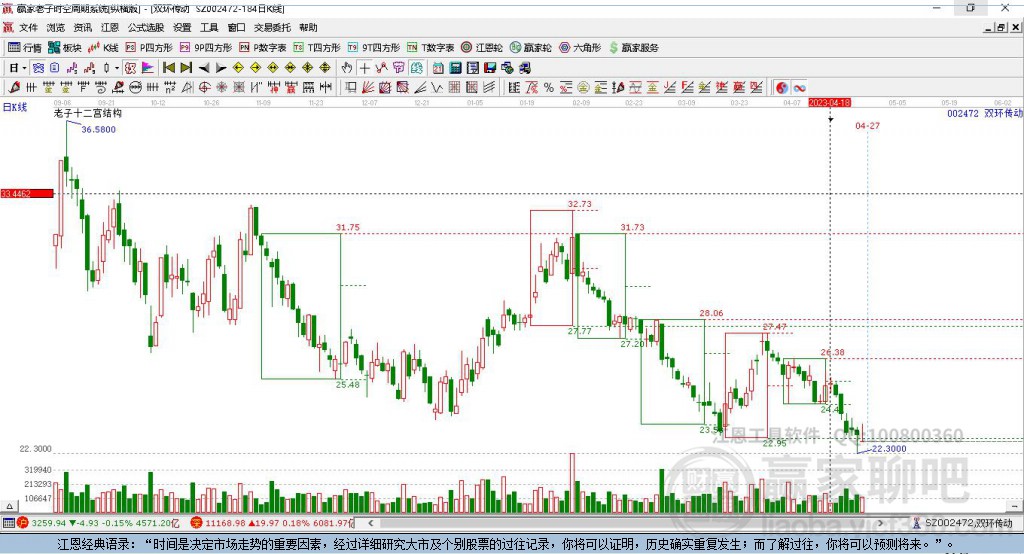The width and height of the screenshot is (1024, 554).
Task: Open the 行情 market quotes view
Action: [x=25, y=48]
